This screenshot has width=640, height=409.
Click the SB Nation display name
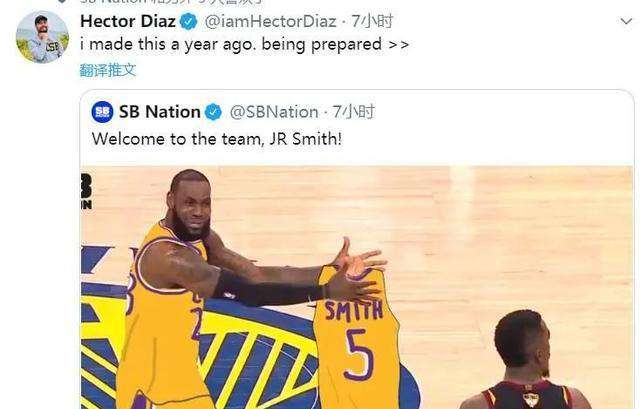tap(160, 112)
